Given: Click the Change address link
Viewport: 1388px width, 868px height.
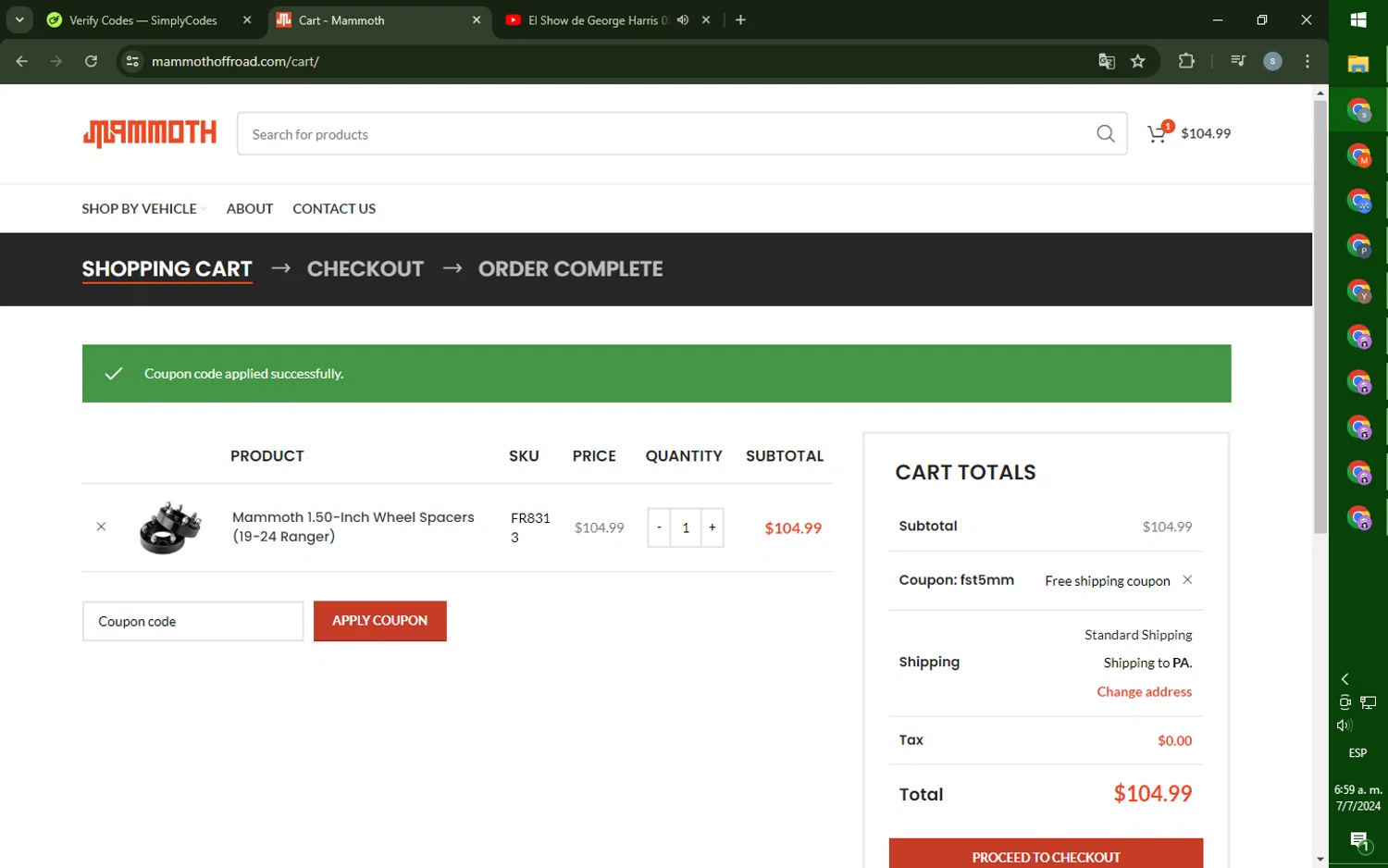Looking at the screenshot, I should click(x=1144, y=691).
